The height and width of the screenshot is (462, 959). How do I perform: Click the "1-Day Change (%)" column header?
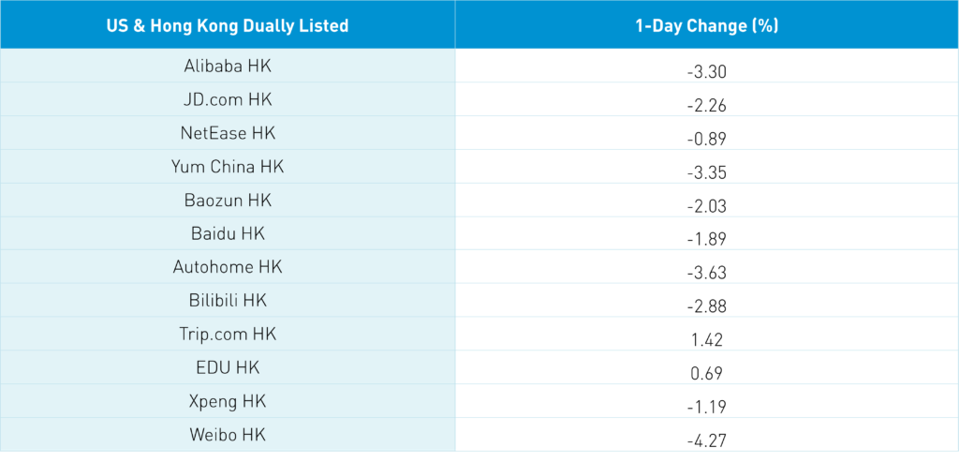tap(706, 26)
